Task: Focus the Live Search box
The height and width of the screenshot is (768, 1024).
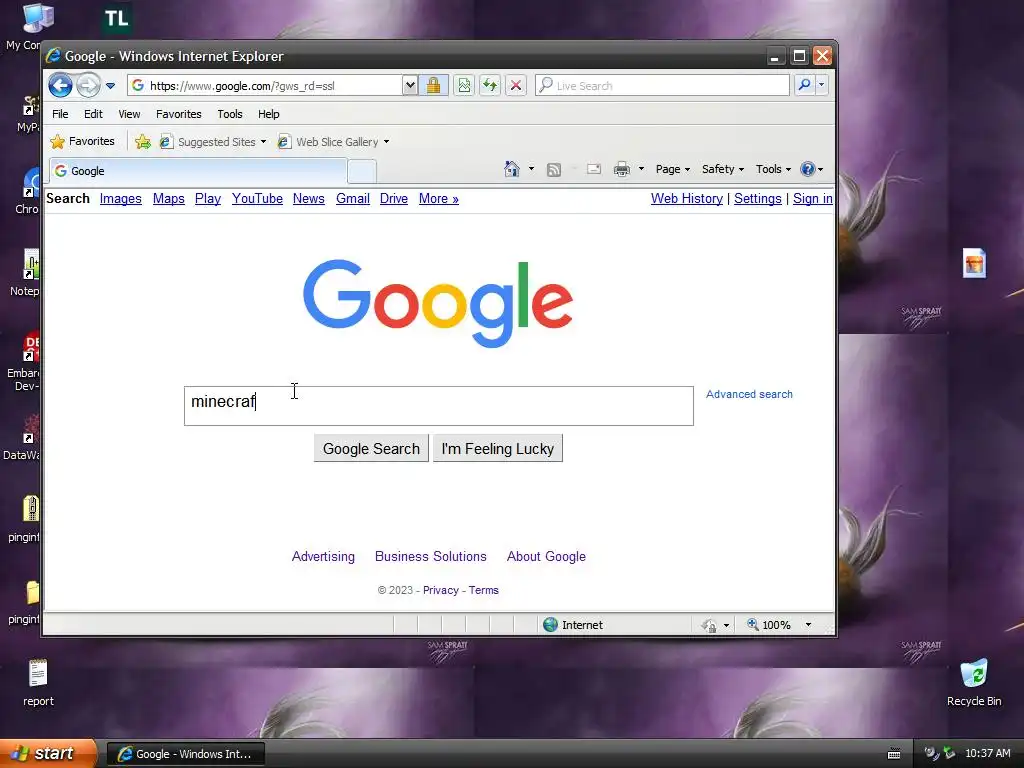Action: [x=662, y=85]
